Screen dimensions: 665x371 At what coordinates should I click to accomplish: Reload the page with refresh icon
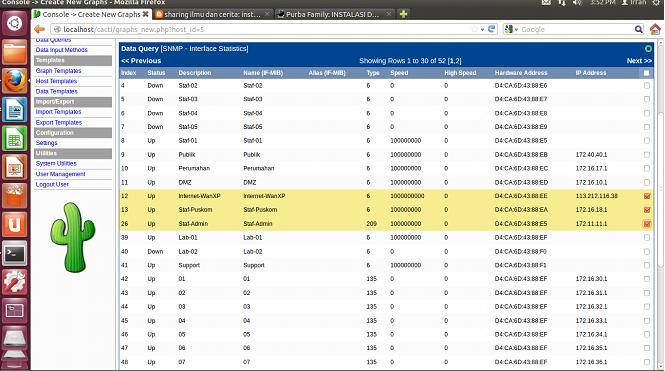(492, 29)
